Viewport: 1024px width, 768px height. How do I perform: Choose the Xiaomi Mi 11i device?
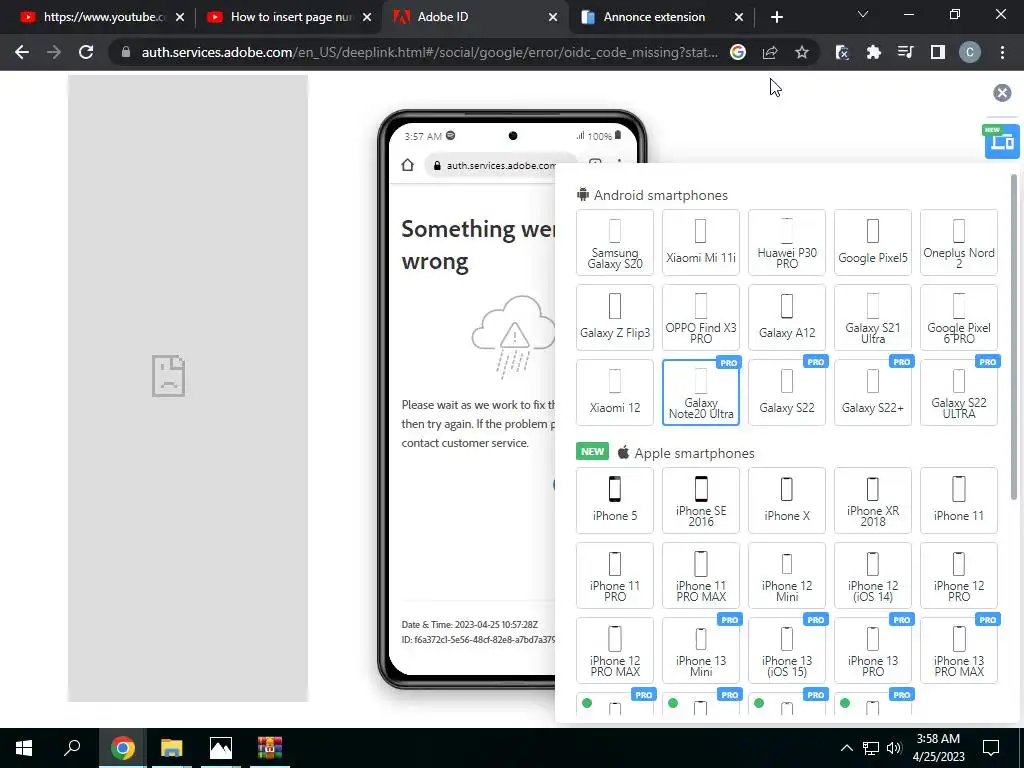click(x=701, y=242)
